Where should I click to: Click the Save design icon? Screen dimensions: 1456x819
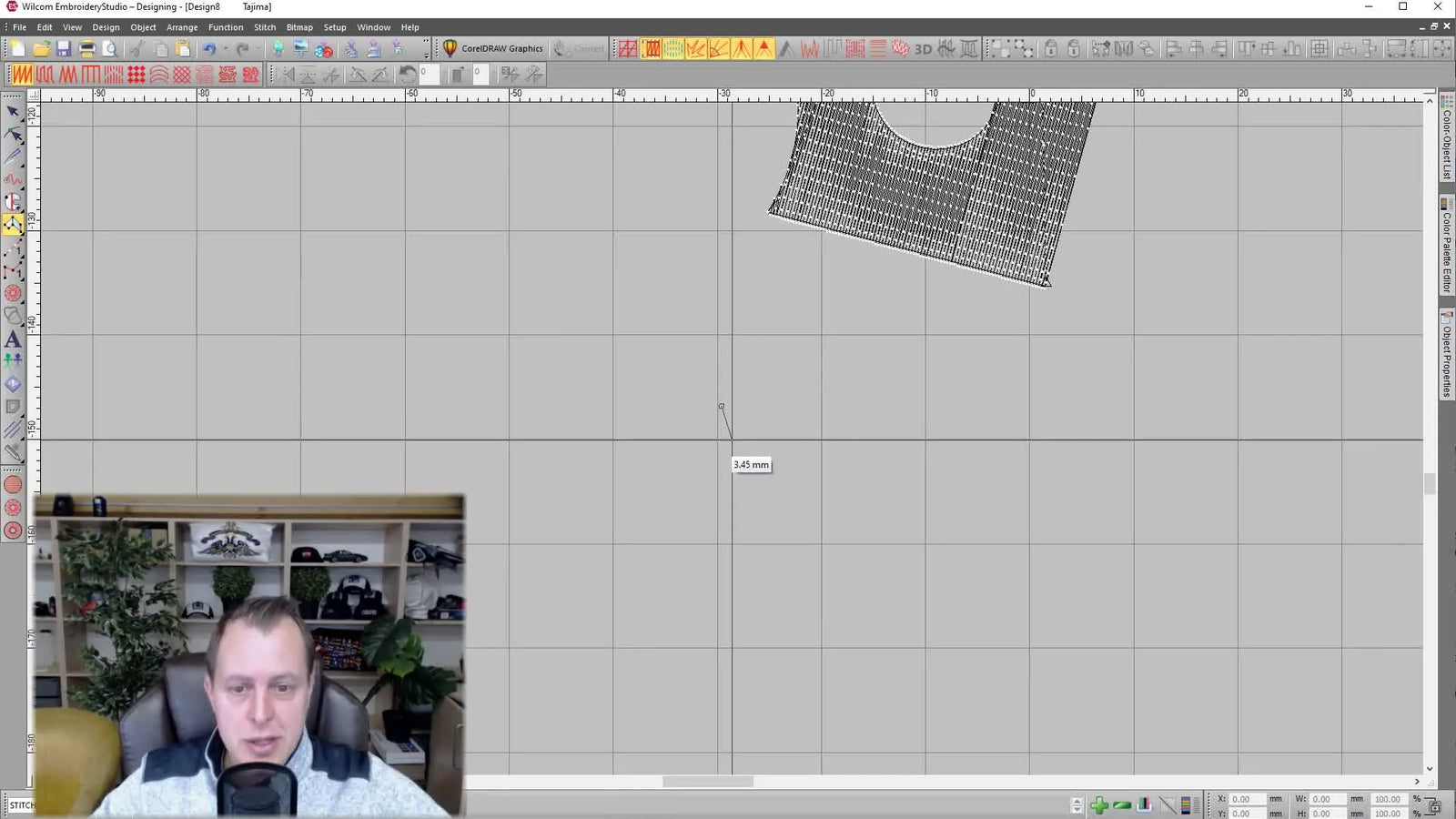pyautogui.click(x=64, y=49)
